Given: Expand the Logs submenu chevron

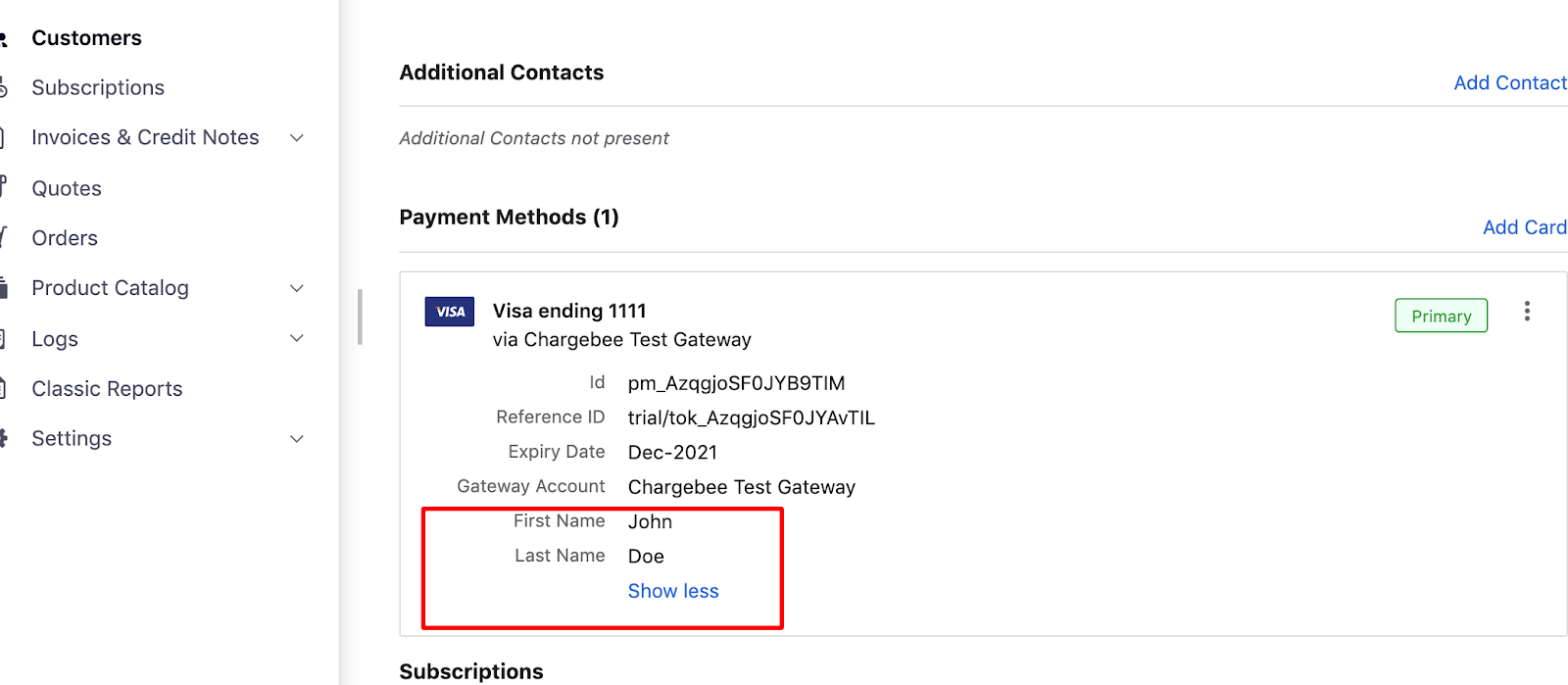Looking at the screenshot, I should click(297, 338).
